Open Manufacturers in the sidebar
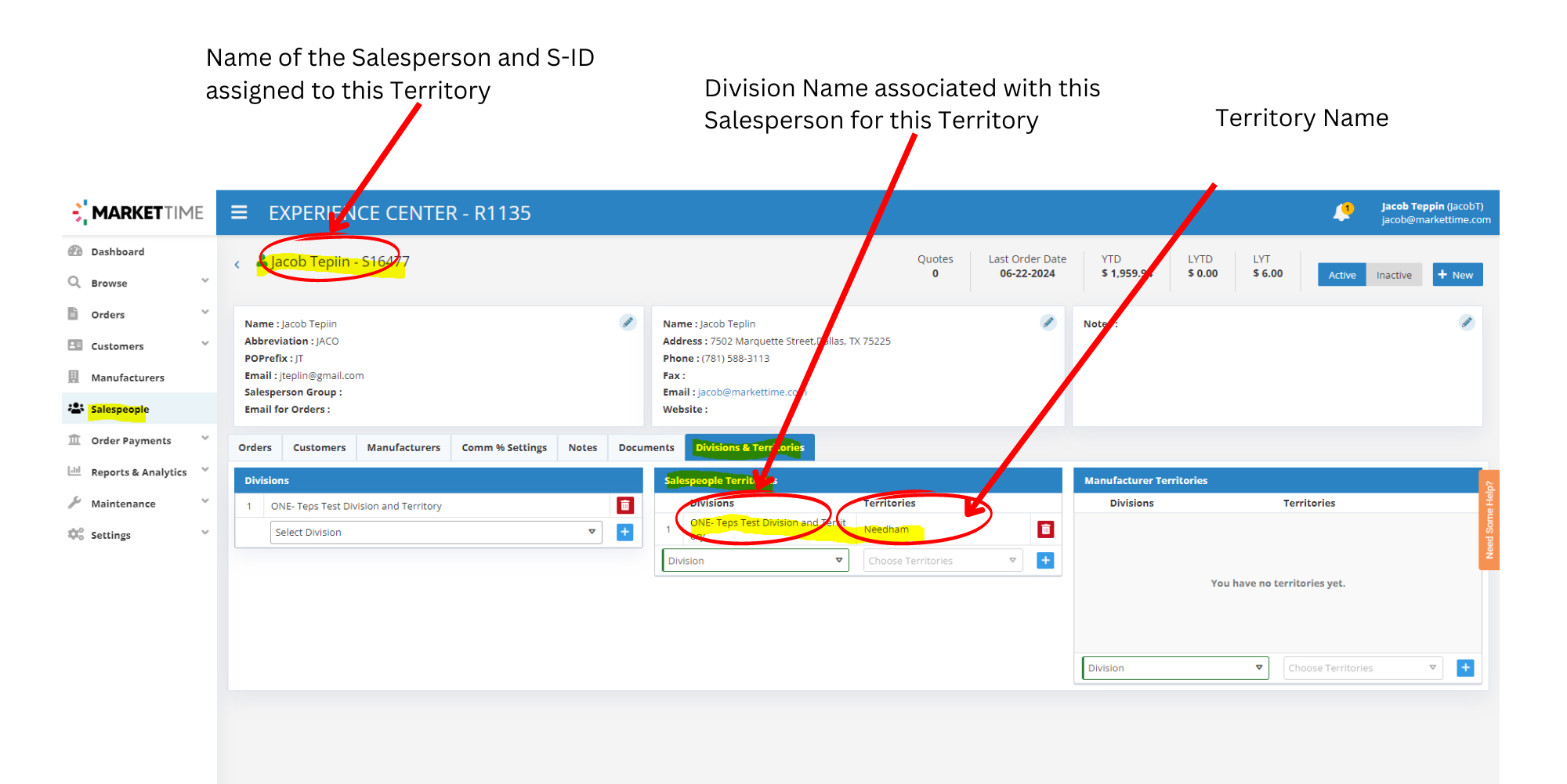 [x=128, y=378]
